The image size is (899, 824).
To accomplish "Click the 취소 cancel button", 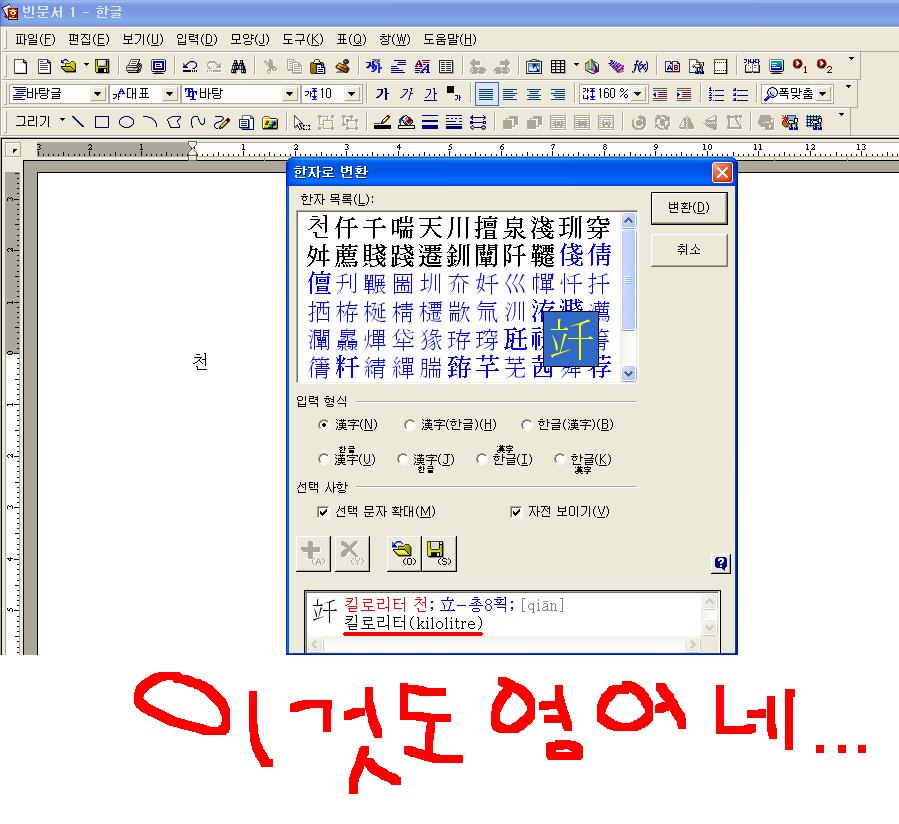I will [688, 250].
